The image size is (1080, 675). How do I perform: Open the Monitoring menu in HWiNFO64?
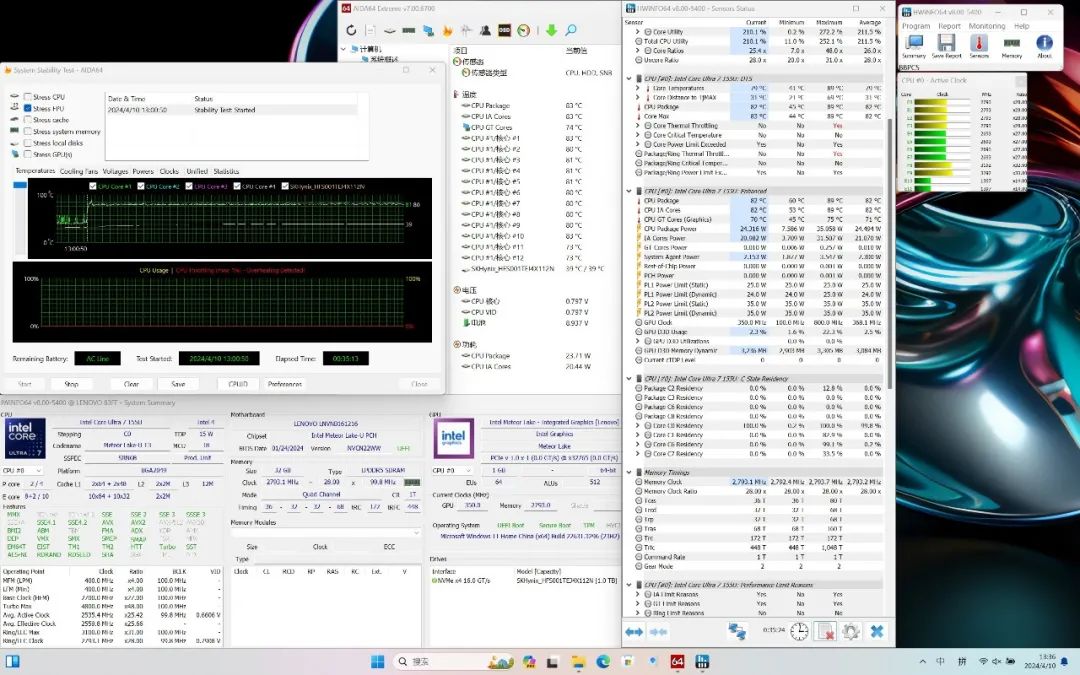[986, 26]
